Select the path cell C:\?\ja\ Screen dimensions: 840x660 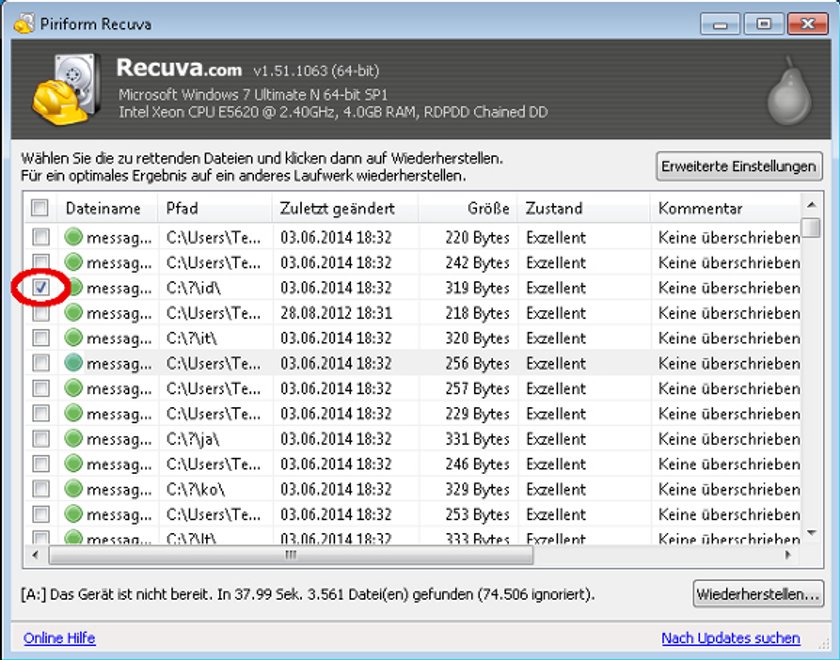[x=192, y=439]
